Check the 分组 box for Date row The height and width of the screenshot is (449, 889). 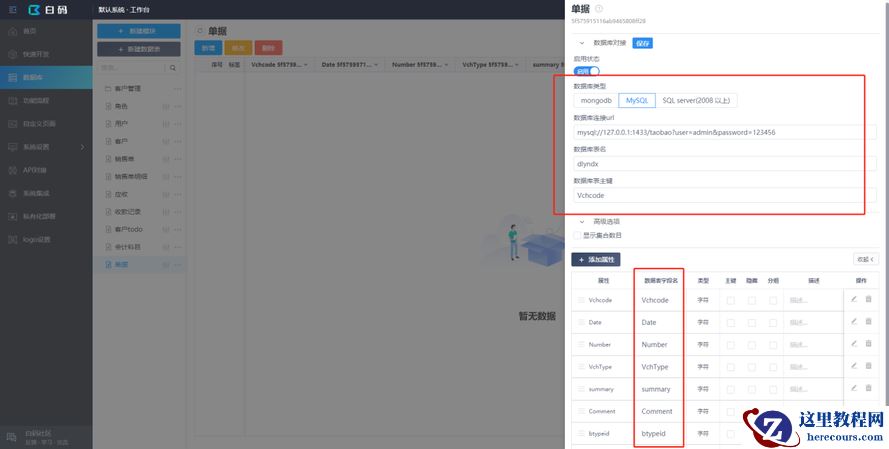click(773, 322)
